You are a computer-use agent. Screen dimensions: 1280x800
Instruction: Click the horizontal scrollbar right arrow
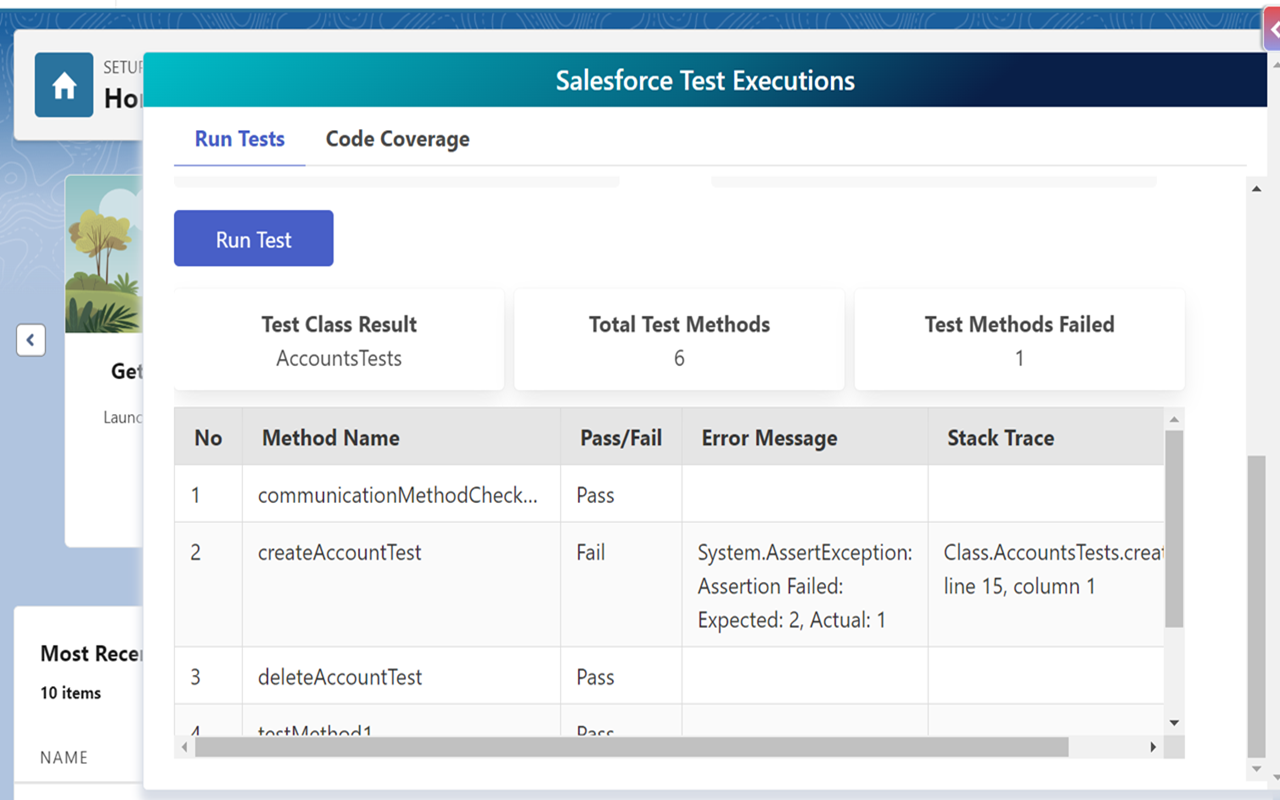click(1153, 747)
